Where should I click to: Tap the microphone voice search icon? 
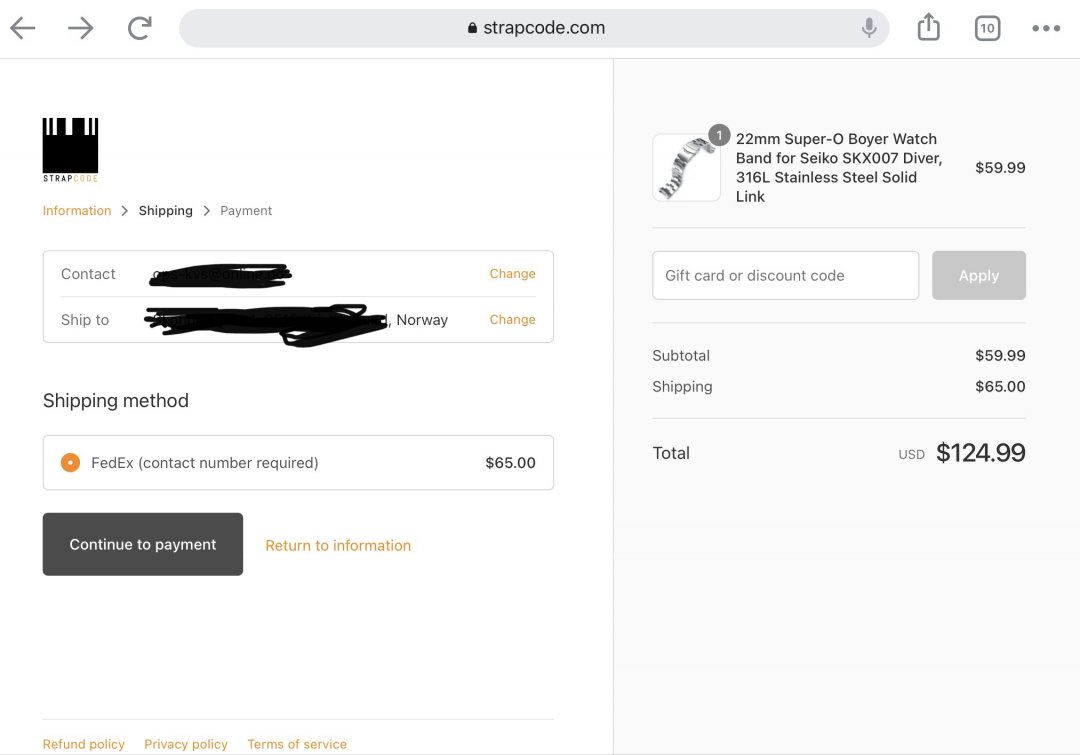869,28
